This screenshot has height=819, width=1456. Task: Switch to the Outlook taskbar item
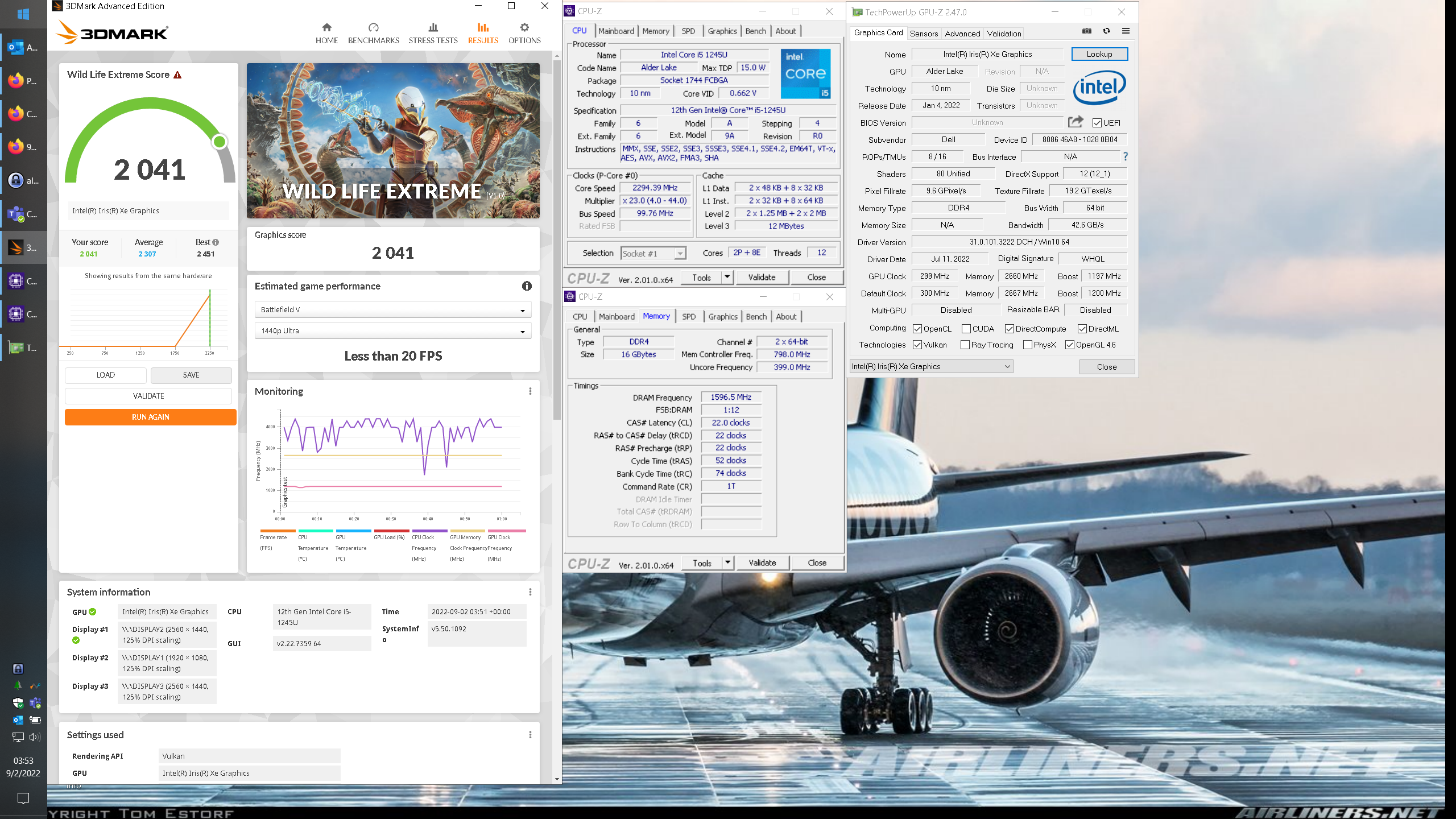23,48
